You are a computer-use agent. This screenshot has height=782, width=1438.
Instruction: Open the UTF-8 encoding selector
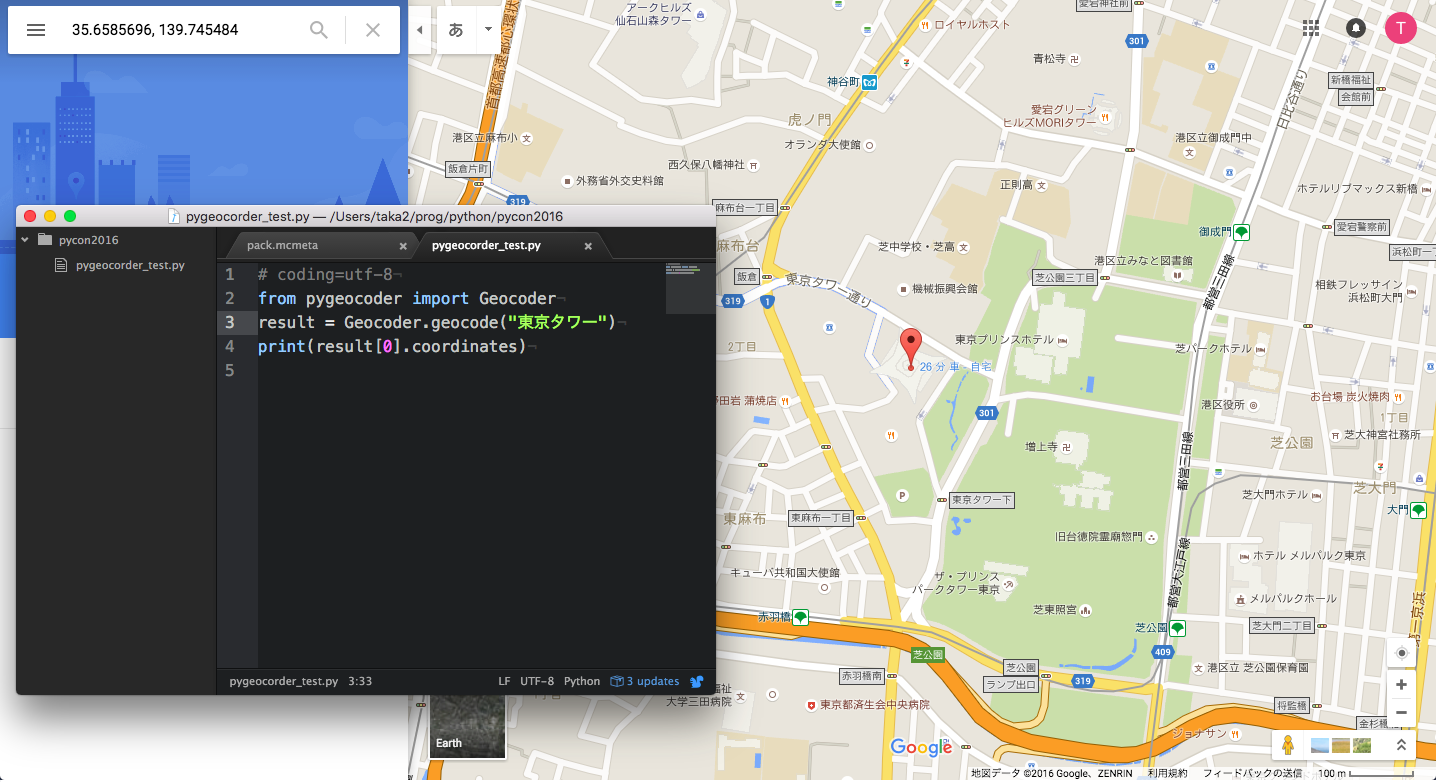click(537, 681)
